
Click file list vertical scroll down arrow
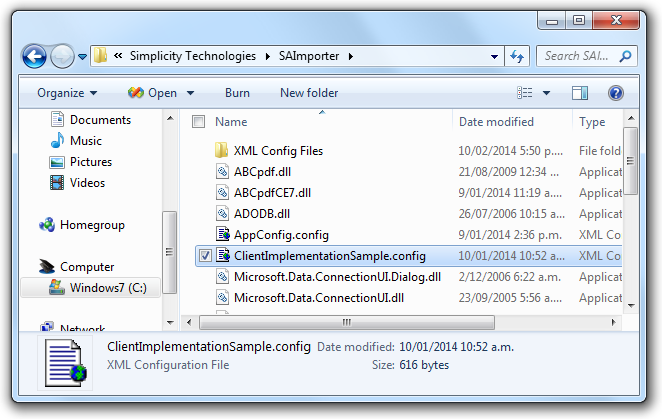[631, 306]
